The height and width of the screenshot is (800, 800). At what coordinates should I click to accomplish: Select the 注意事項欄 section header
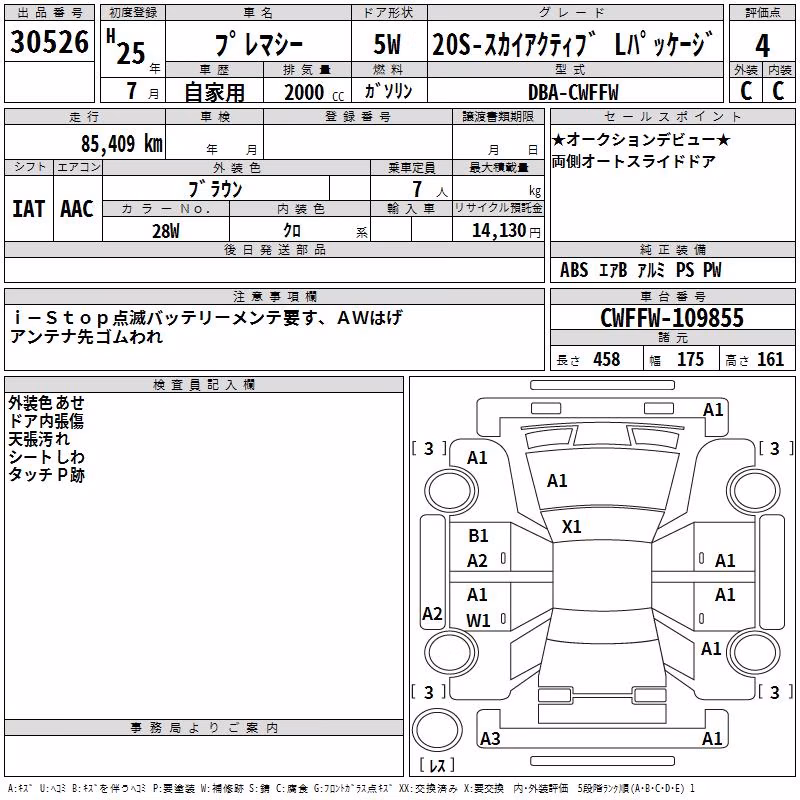click(275, 296)
